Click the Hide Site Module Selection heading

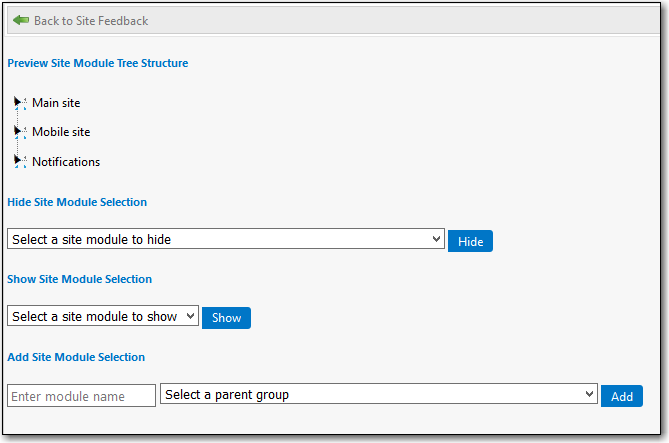77,202
